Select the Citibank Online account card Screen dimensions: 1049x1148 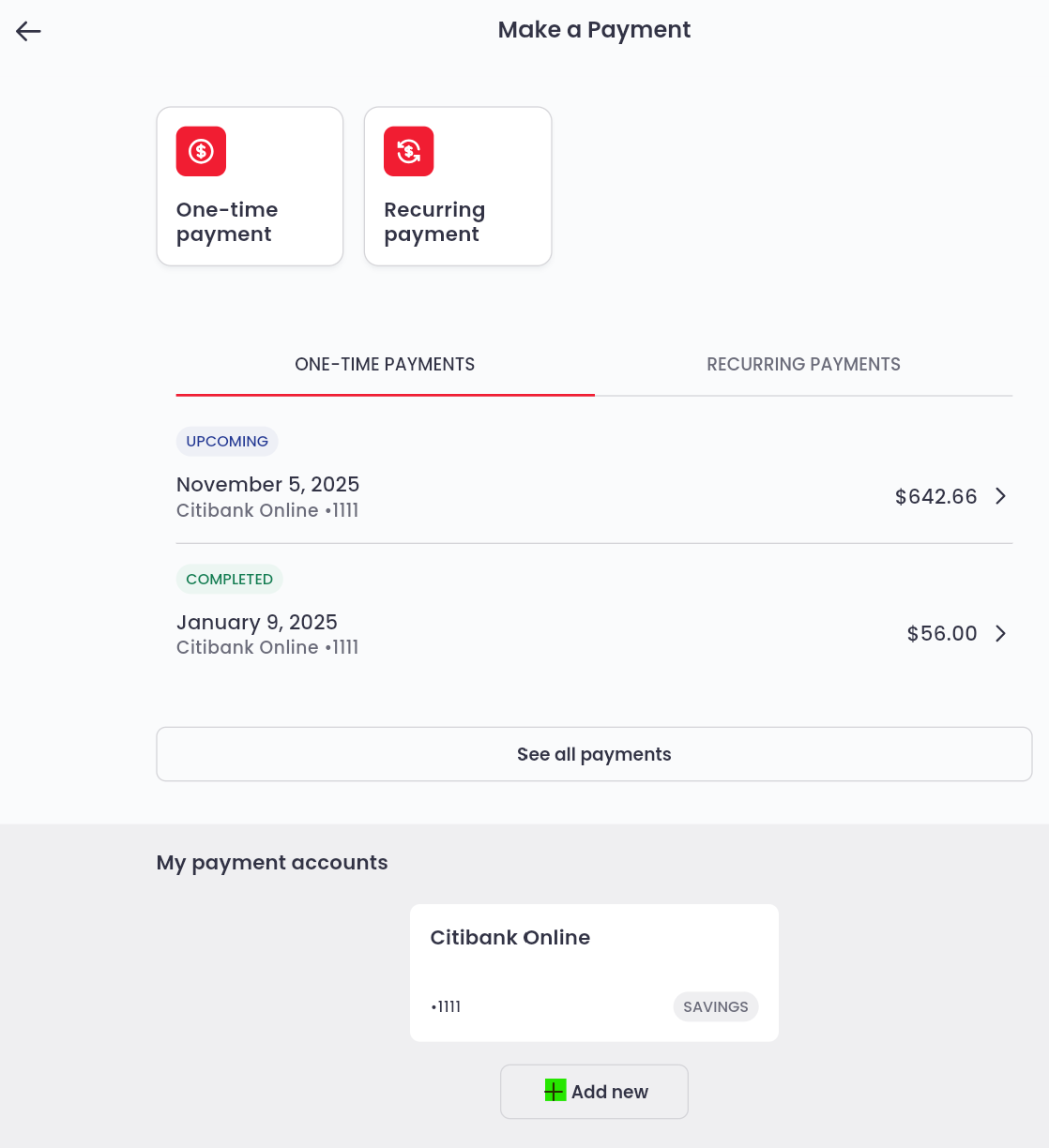click(x=594, y=972)
